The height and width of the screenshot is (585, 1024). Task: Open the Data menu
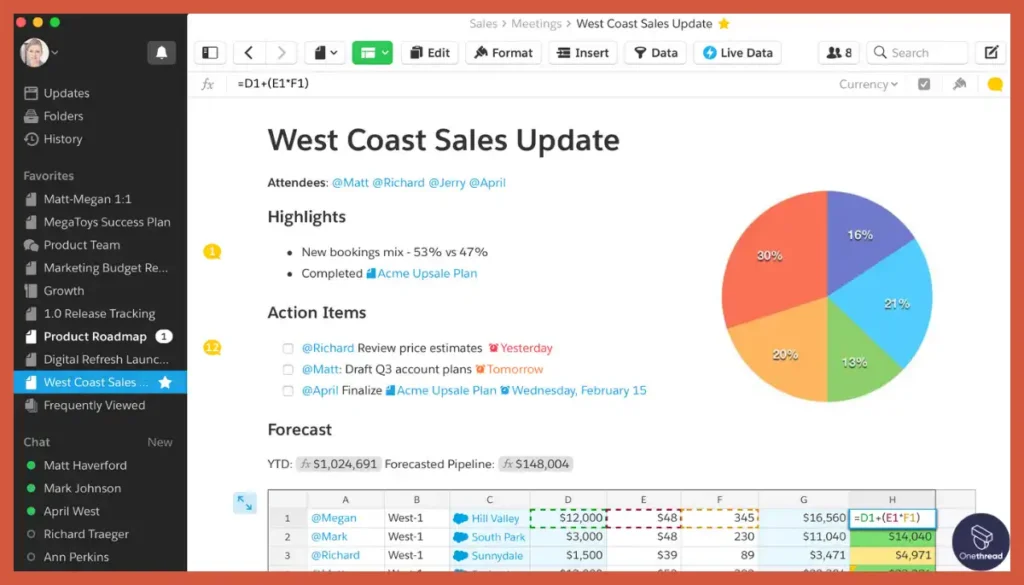656,53
